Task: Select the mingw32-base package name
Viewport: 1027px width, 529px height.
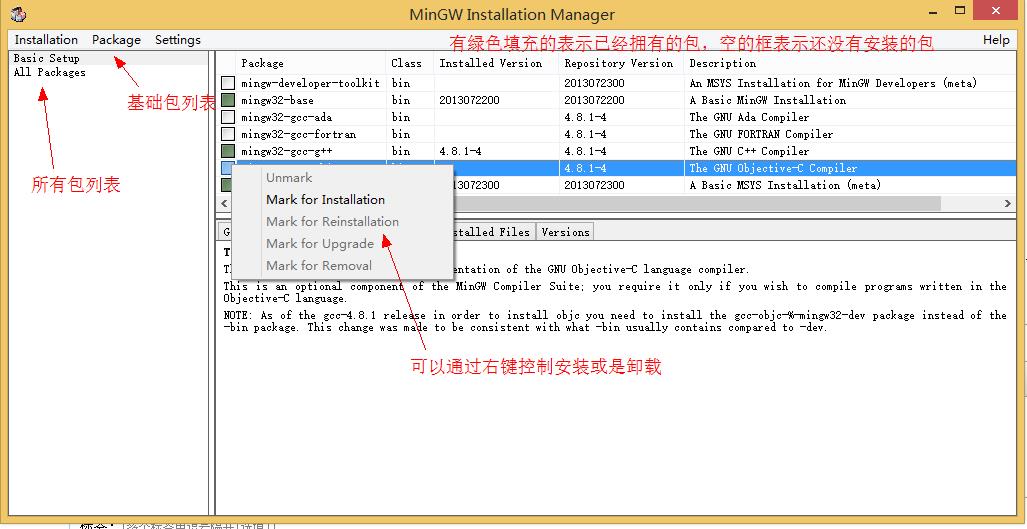Action: [x=277, y=100]
